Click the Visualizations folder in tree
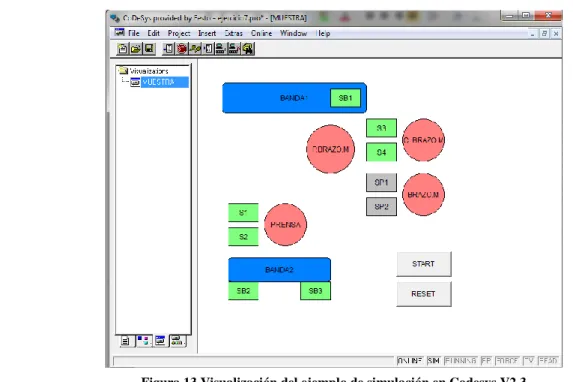The image size is (573, 382). tap(144, 71)
